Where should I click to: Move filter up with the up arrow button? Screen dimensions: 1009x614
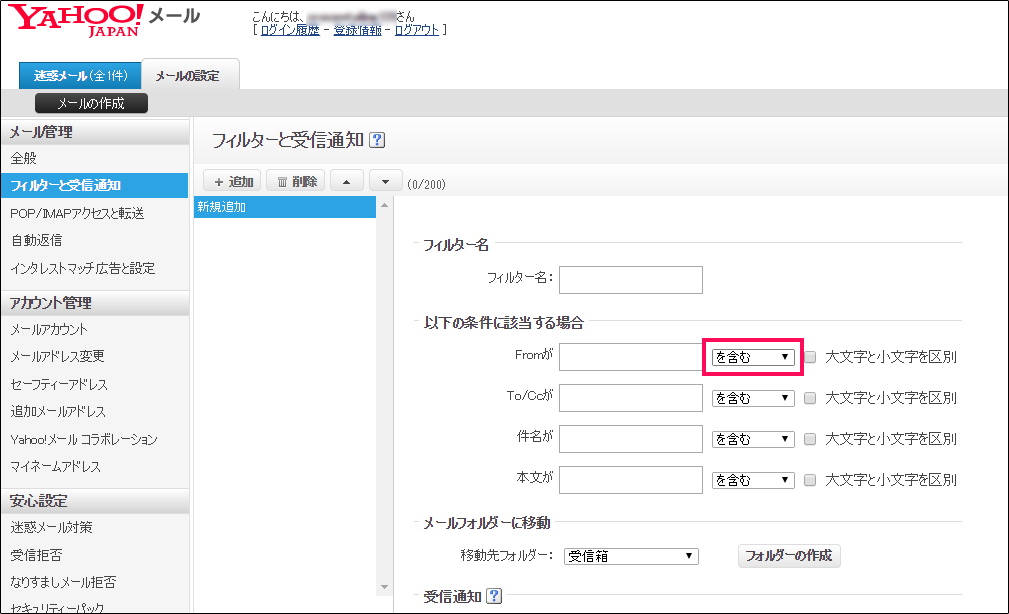tap(346, 181)
